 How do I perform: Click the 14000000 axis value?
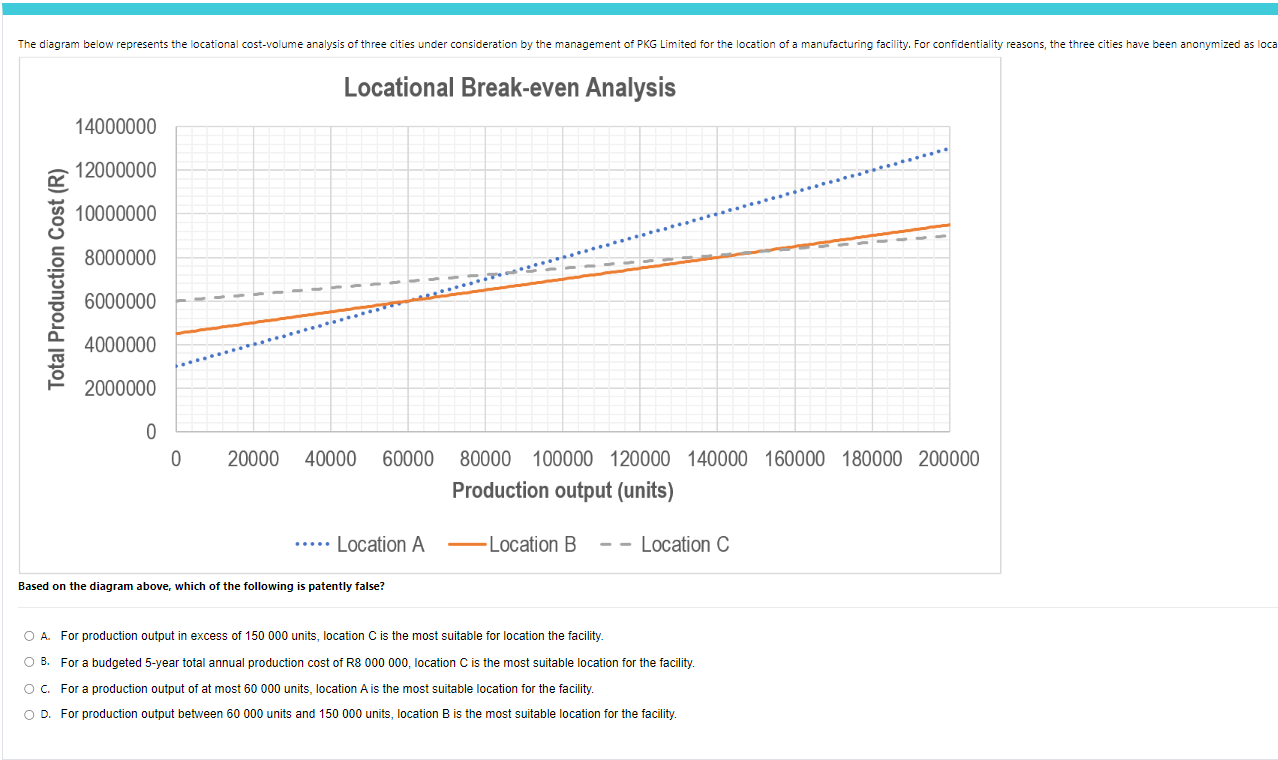[116, 127]
